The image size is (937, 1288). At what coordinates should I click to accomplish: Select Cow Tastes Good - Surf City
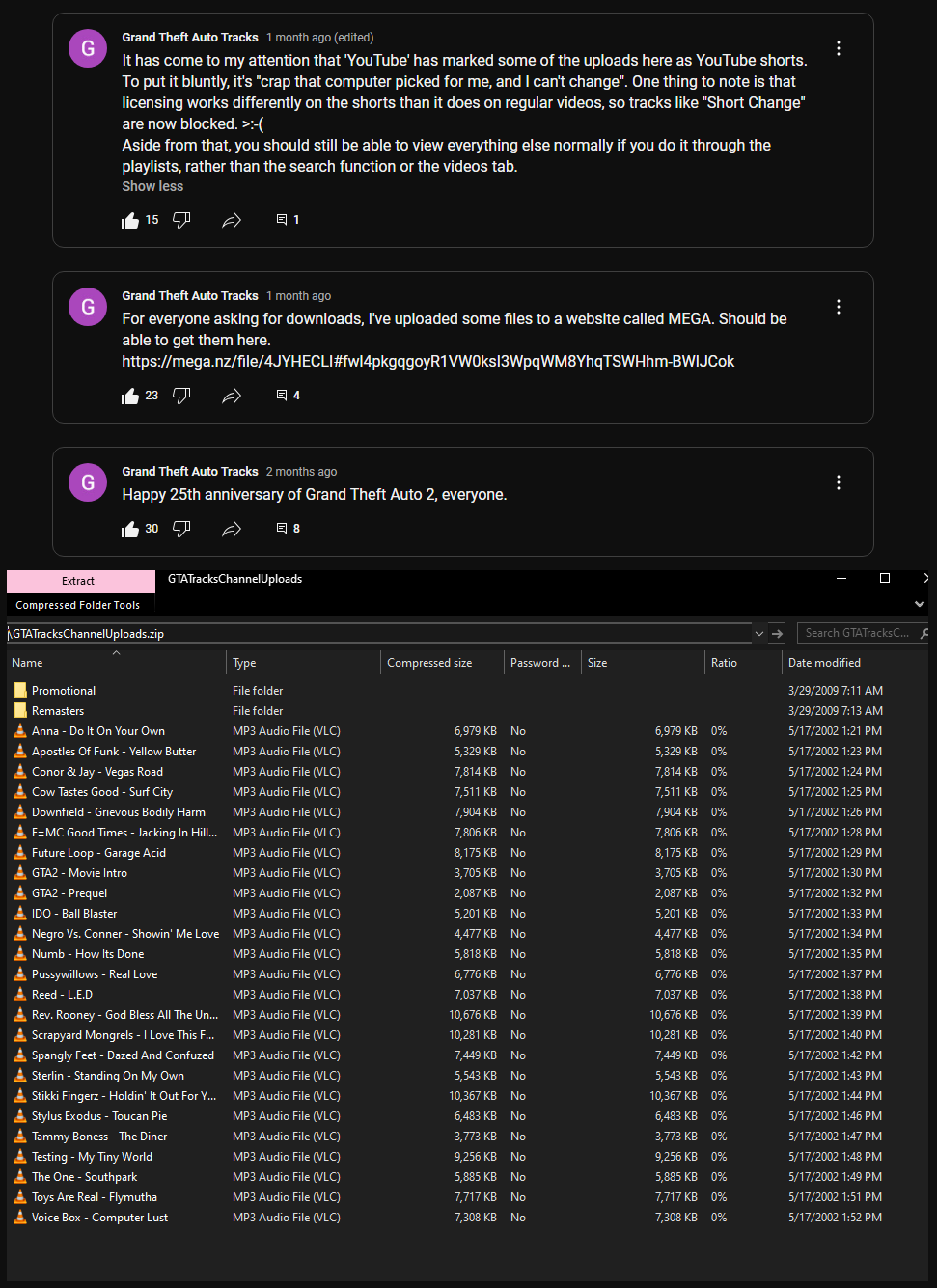[102, 792]
